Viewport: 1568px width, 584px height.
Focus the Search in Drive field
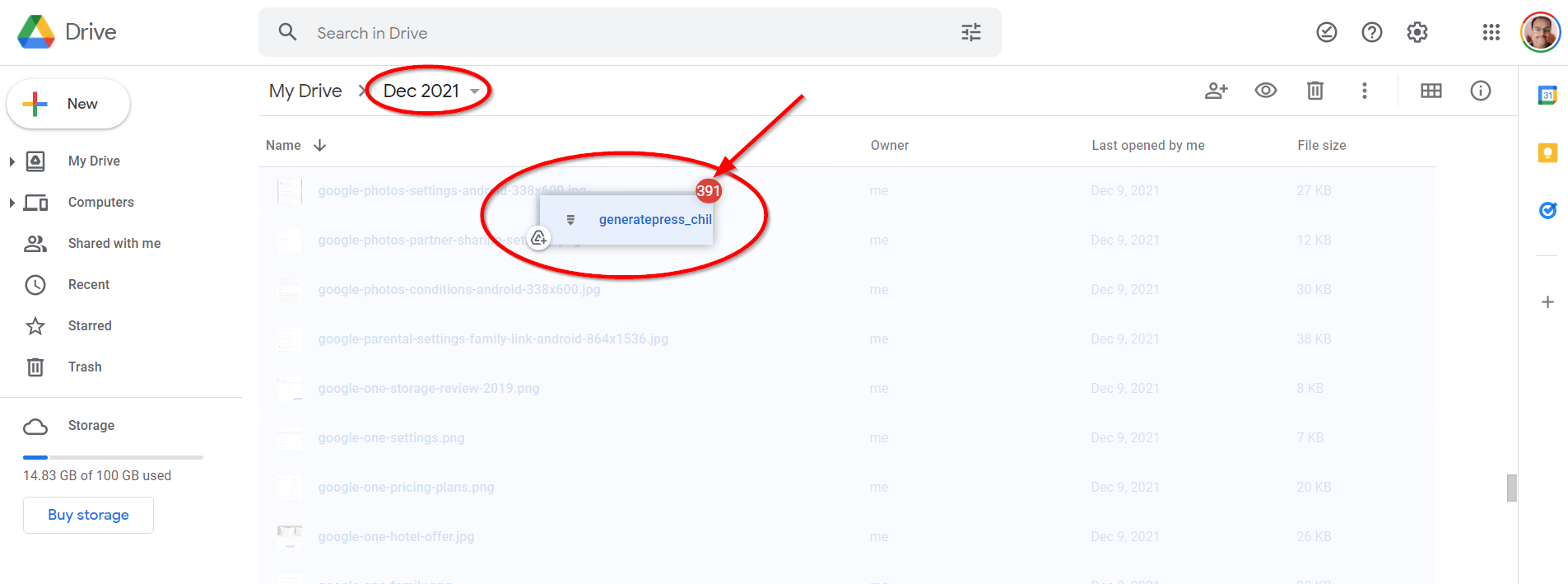point(630,32)
